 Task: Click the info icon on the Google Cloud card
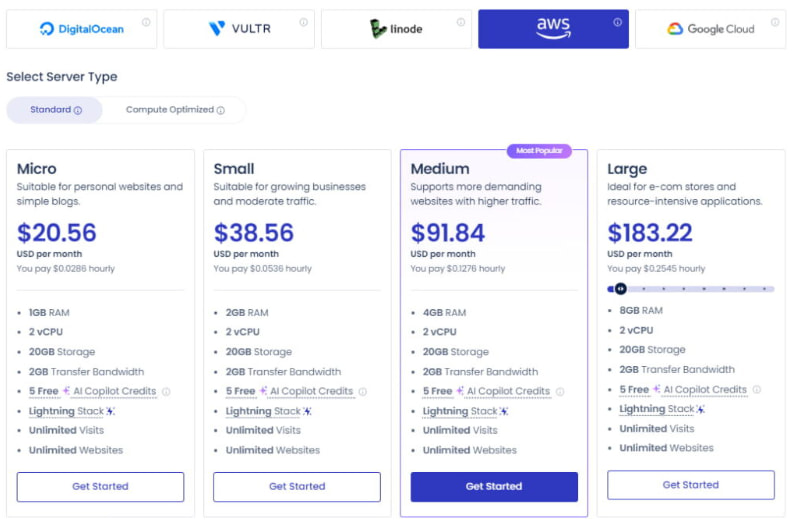(775, 22)
